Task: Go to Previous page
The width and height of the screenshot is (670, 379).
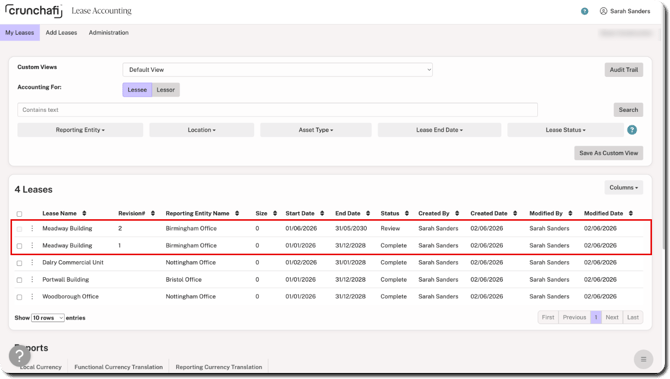Action: pyautogui.click(x=574, y=317)
